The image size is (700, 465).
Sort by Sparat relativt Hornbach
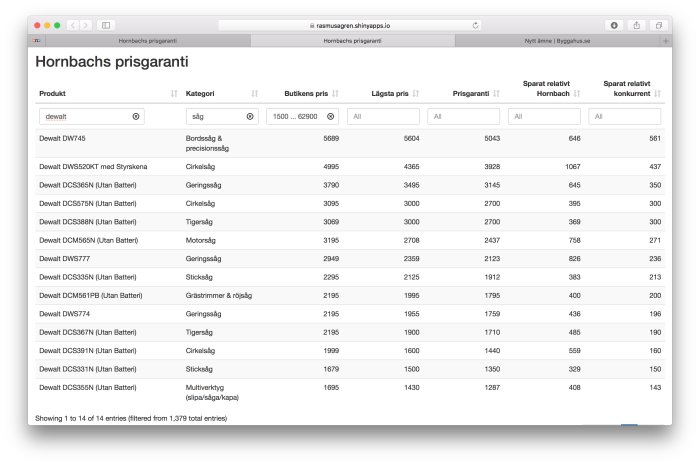click(x=577, y=93)
